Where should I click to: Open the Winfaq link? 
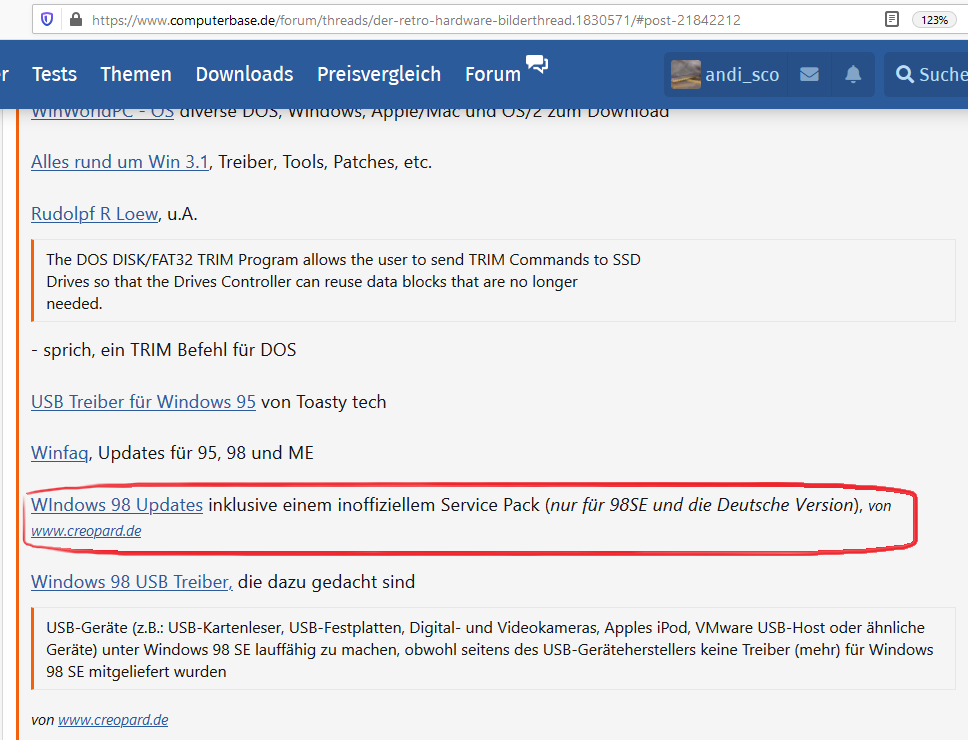pyautogui.click(x=60, y=453)
